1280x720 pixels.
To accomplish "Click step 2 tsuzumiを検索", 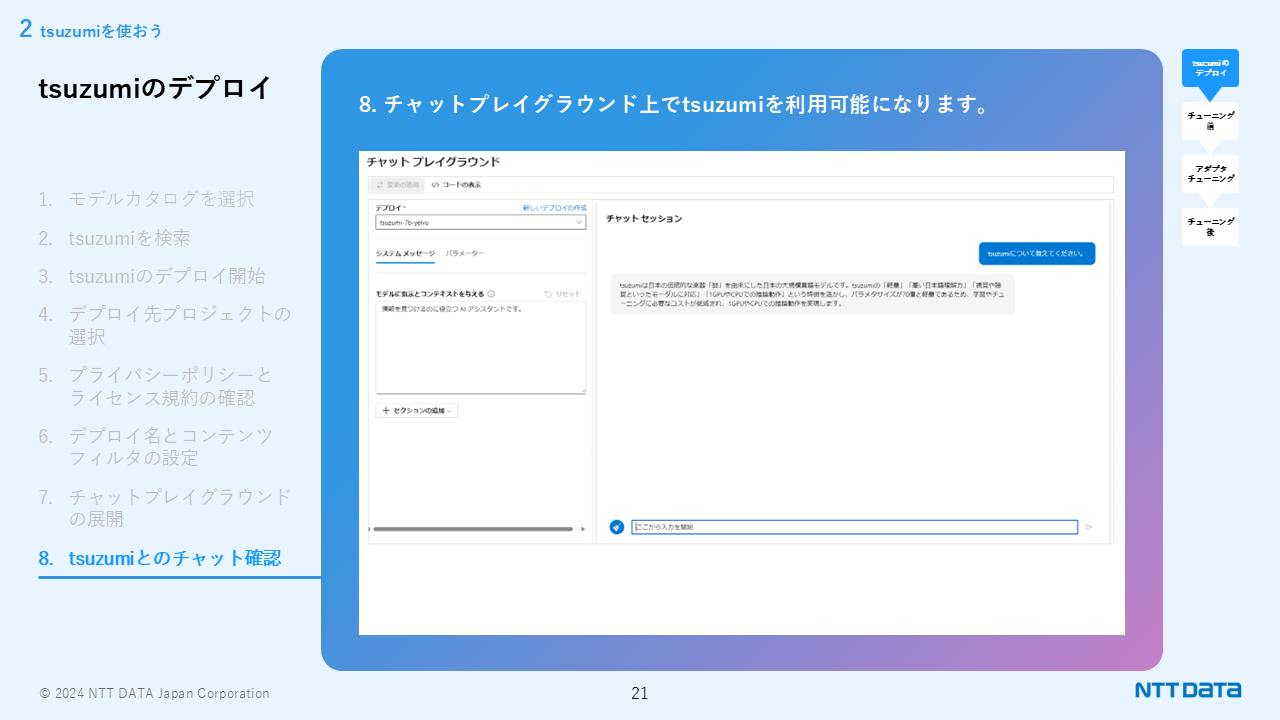I will [x=114, y=238].
